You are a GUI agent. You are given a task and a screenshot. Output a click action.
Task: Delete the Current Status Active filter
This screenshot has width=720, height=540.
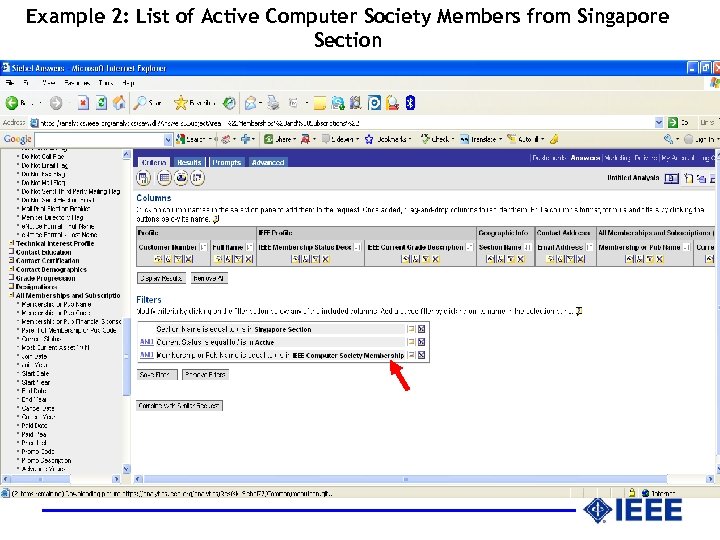[x=421, y=342]
